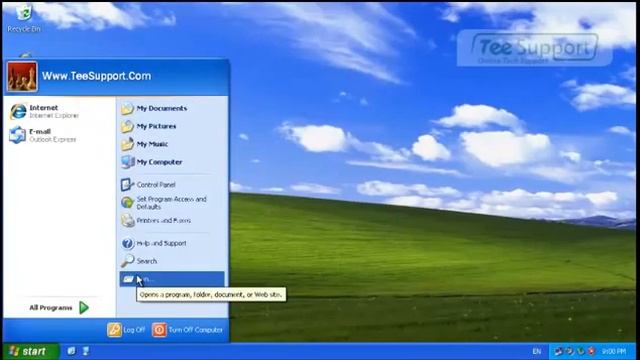640x360 pixels.
Task: Click the red Turn Off power icon
Action: coord(159,330)
